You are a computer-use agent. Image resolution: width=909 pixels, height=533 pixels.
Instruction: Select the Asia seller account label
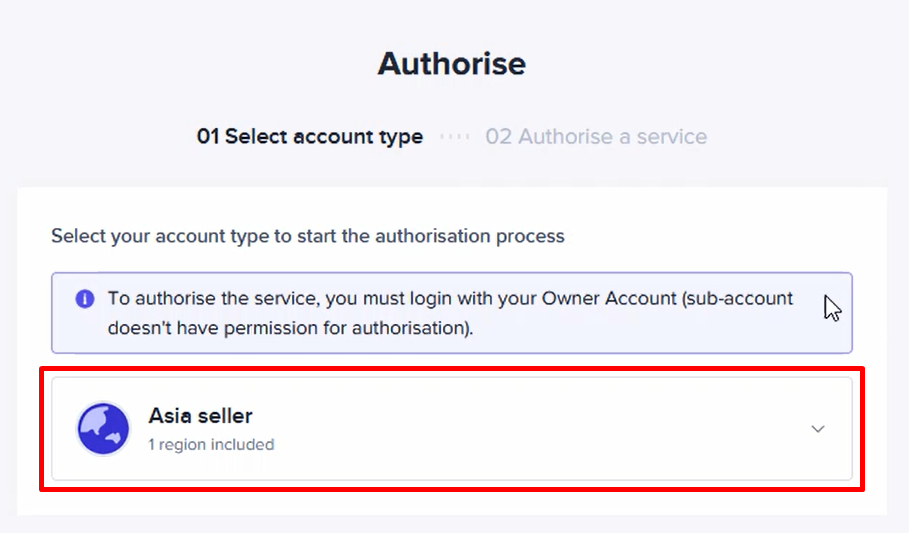201,416
